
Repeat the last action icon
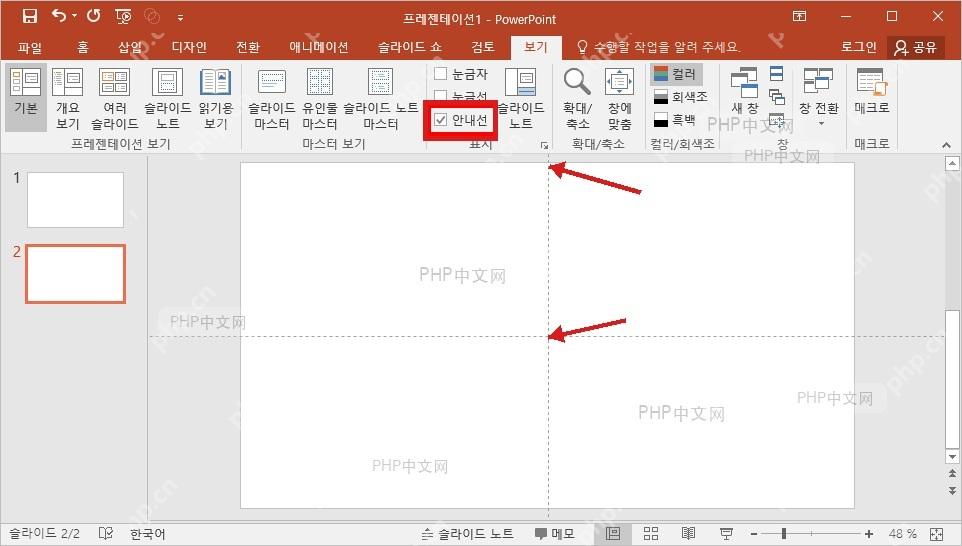pyautogui.click(x=93, y=16)
